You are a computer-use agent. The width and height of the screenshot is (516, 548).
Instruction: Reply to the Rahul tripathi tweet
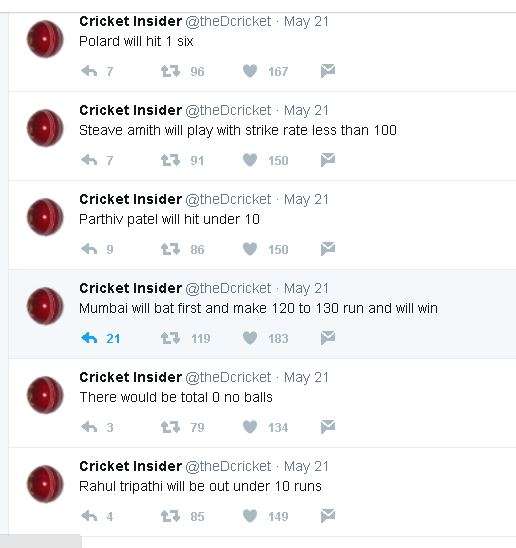coord(89,516)
